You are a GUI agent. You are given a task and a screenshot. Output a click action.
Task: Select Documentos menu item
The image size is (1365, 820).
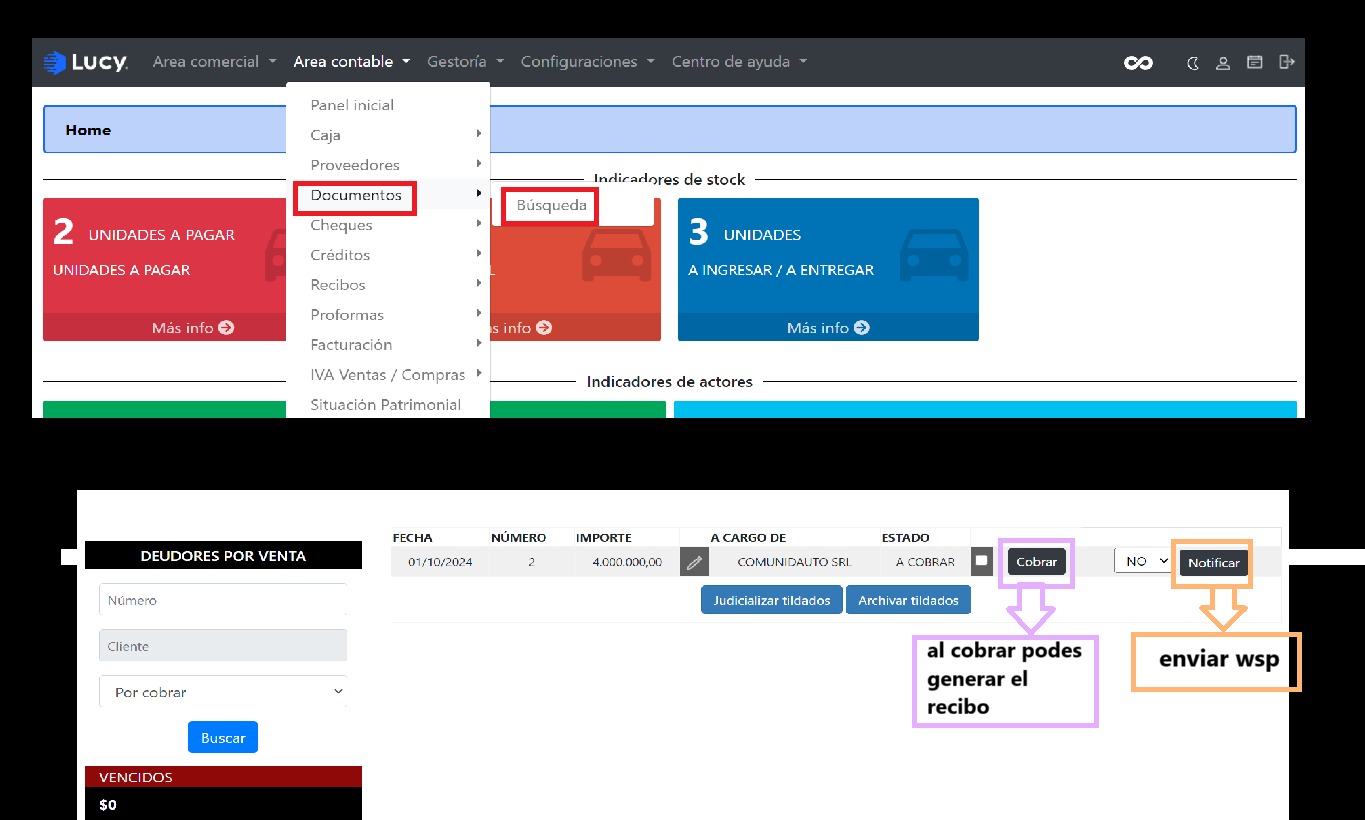356,195
